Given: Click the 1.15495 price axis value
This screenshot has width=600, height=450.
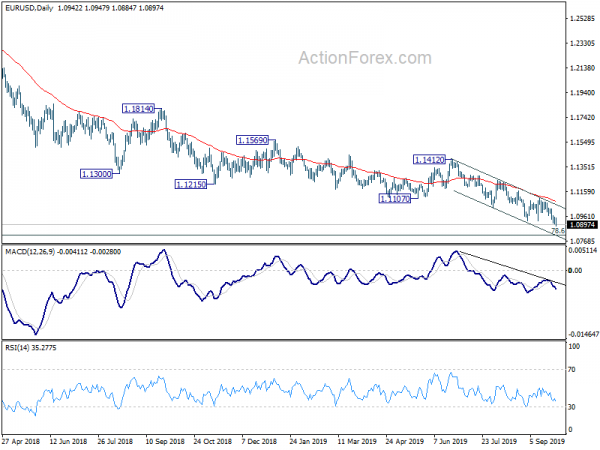Looking at the screenshot, I should click(x=582, y=142).
